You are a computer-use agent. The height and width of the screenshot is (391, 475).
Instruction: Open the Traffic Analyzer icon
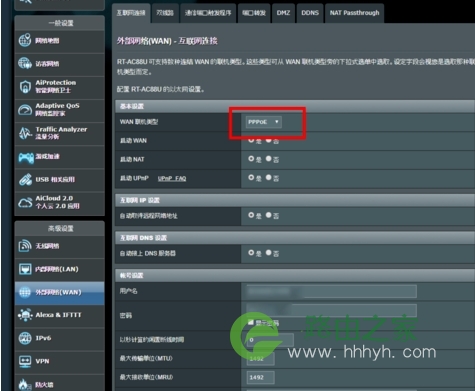[x=25, y=133]
